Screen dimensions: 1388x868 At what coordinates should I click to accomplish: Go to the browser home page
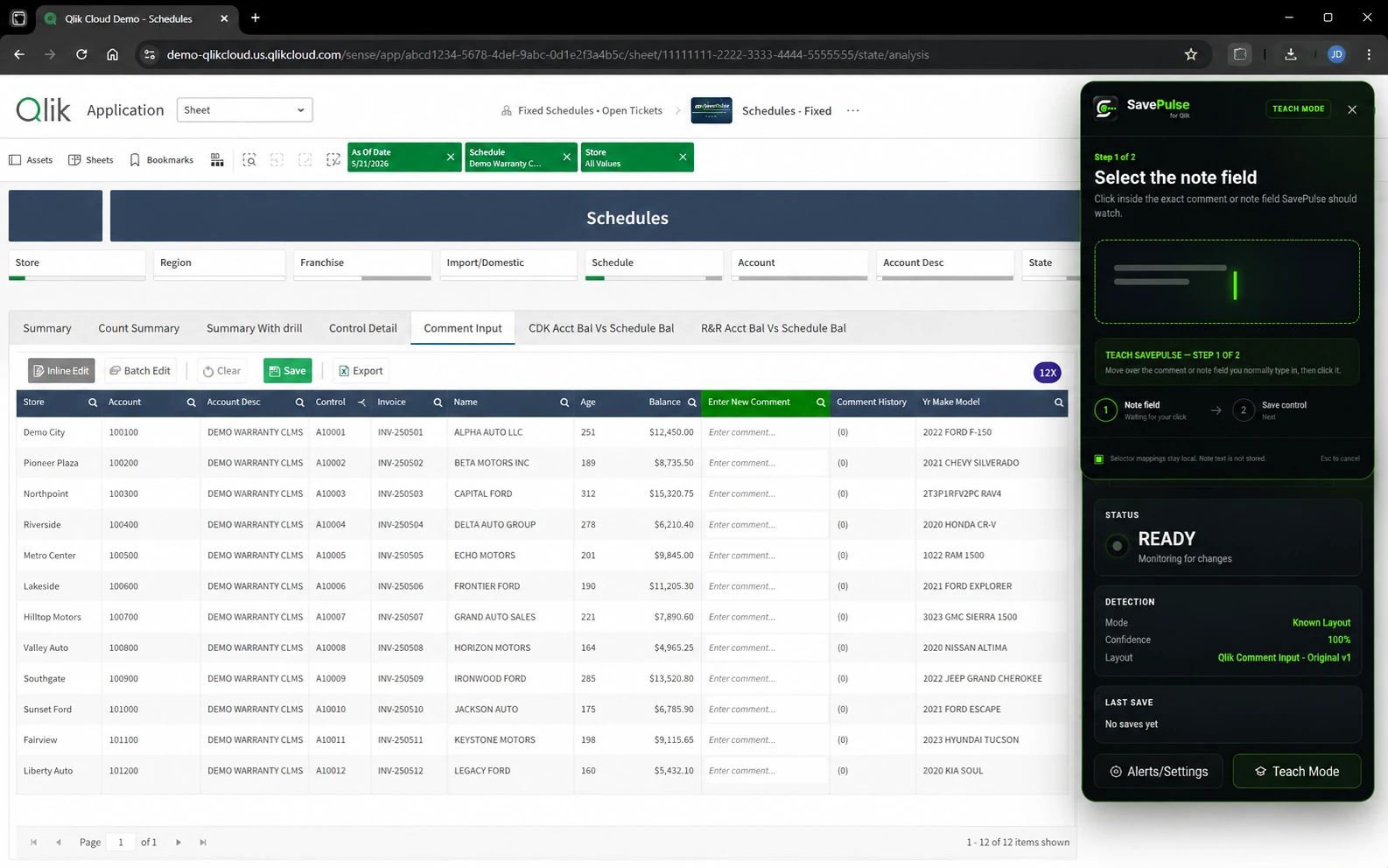point(113,54)
